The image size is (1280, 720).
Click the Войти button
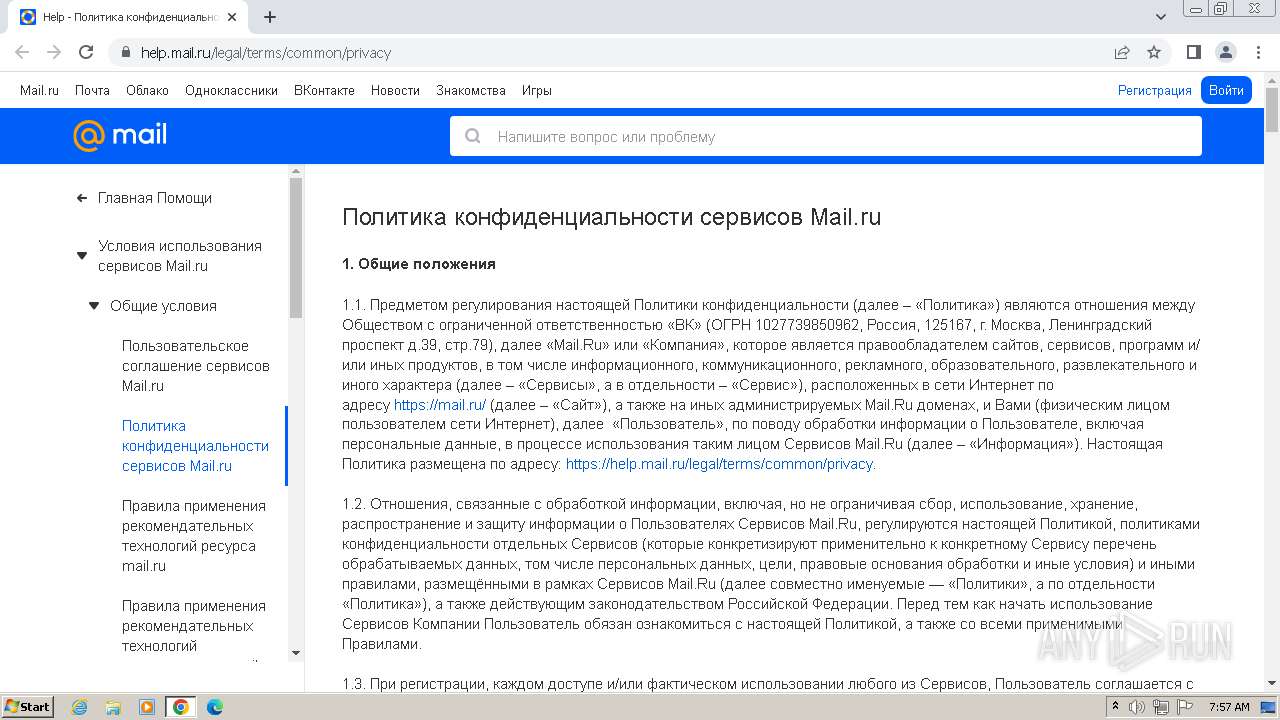click(x=1226, y=90)
